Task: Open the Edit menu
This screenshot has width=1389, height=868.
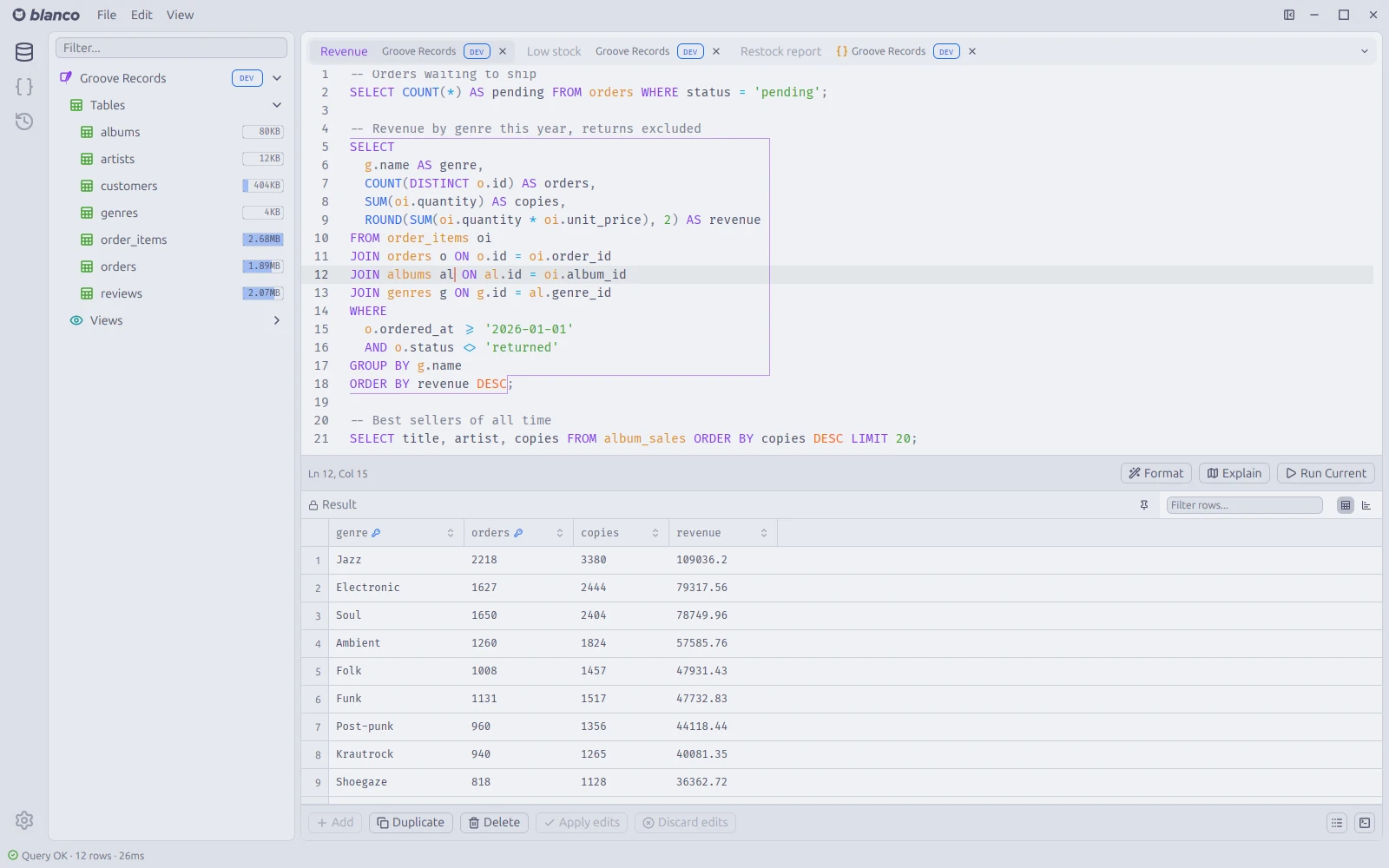Action: coord(142,15)
